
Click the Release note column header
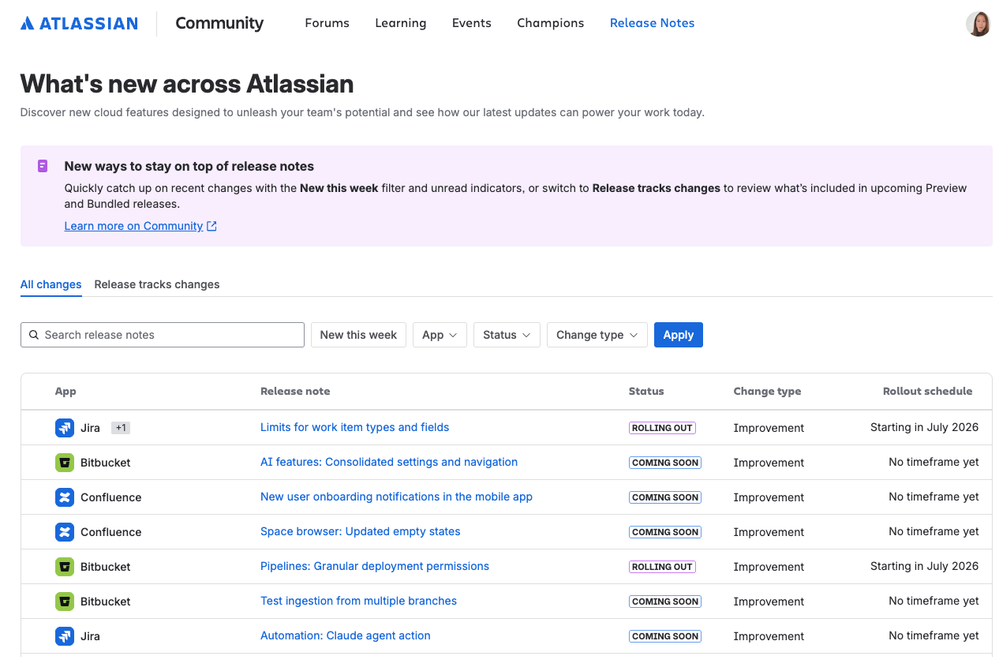[x=295, y=391]
